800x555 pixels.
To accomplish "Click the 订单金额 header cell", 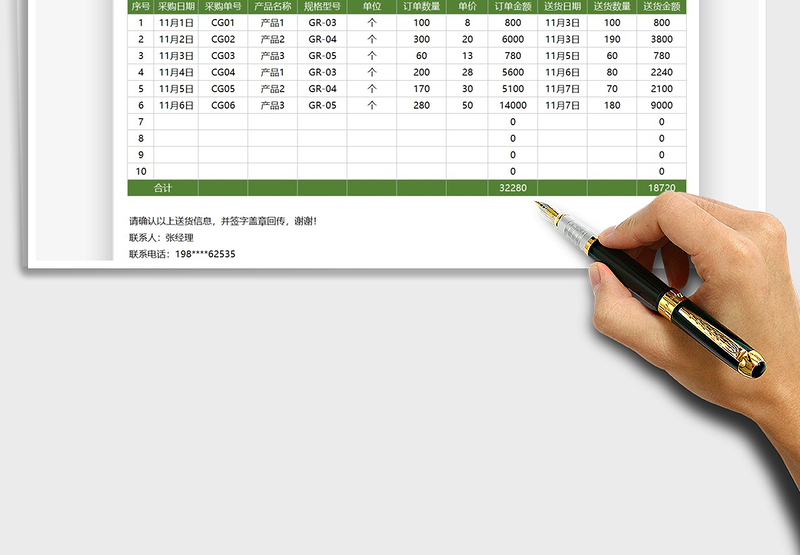I will coord(513,6).
